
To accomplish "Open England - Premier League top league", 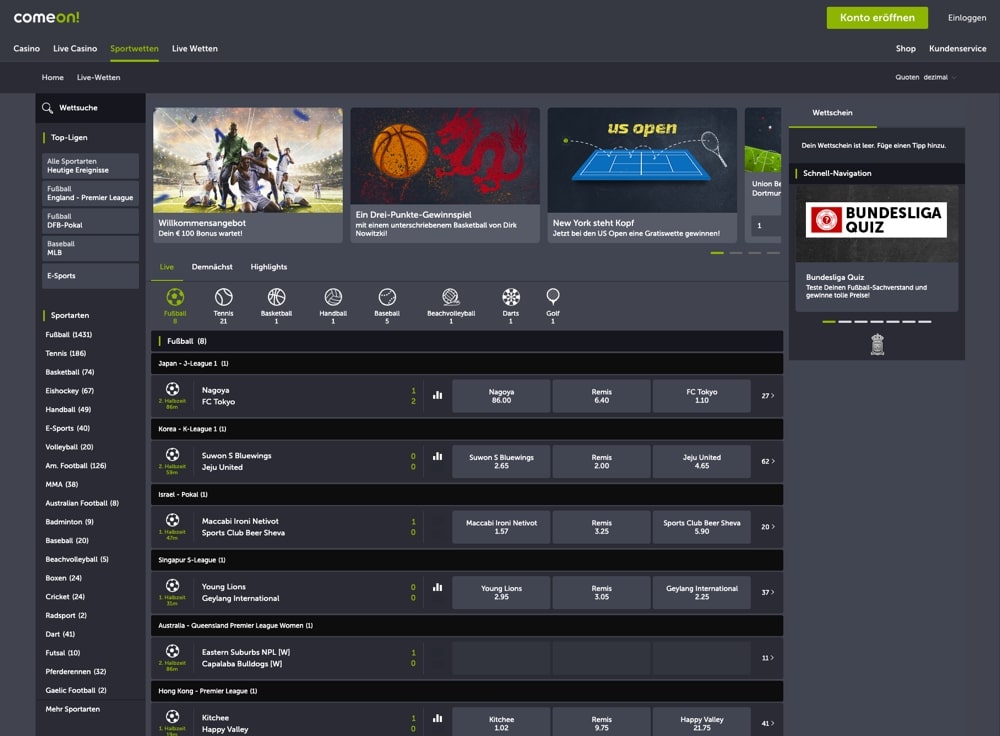I will pos(90,193).
